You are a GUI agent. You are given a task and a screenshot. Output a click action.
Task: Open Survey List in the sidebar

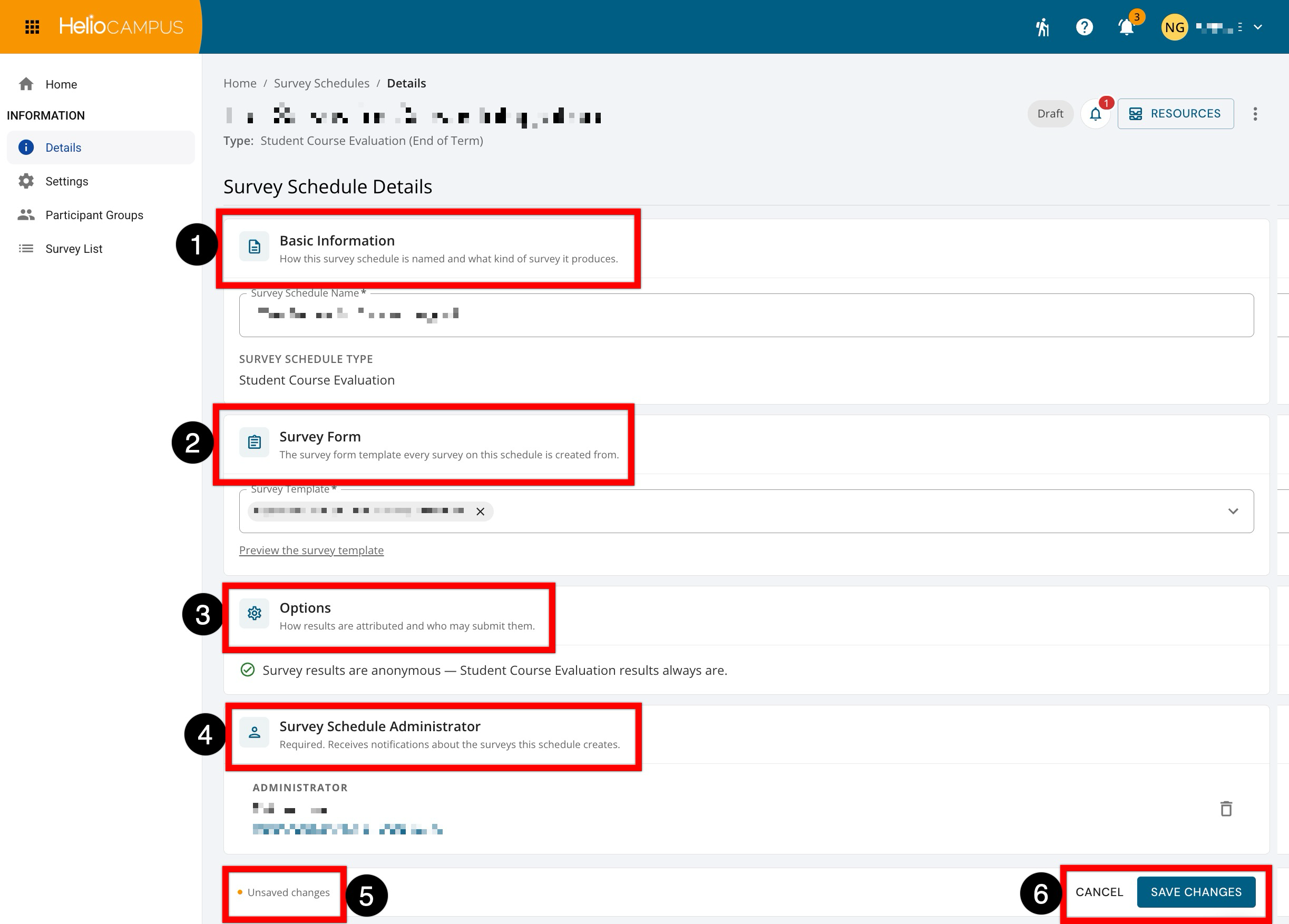tap(101, 248)
